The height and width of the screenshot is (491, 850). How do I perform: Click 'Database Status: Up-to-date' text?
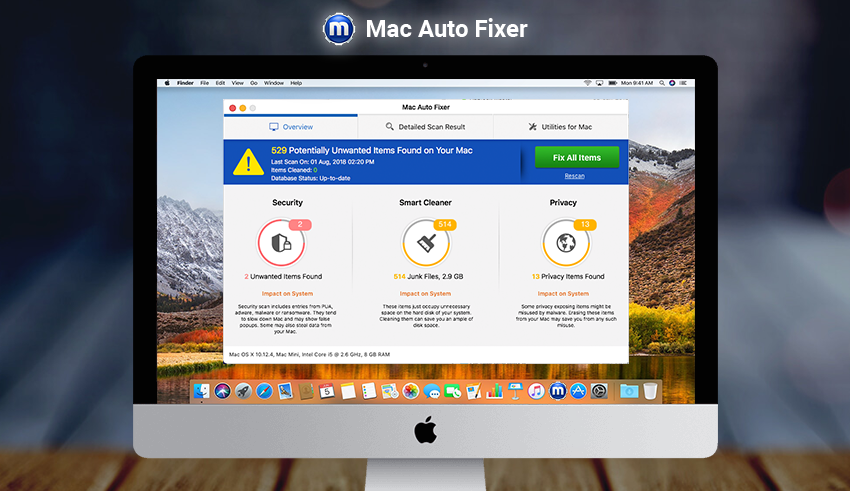(x=311, y=178)
